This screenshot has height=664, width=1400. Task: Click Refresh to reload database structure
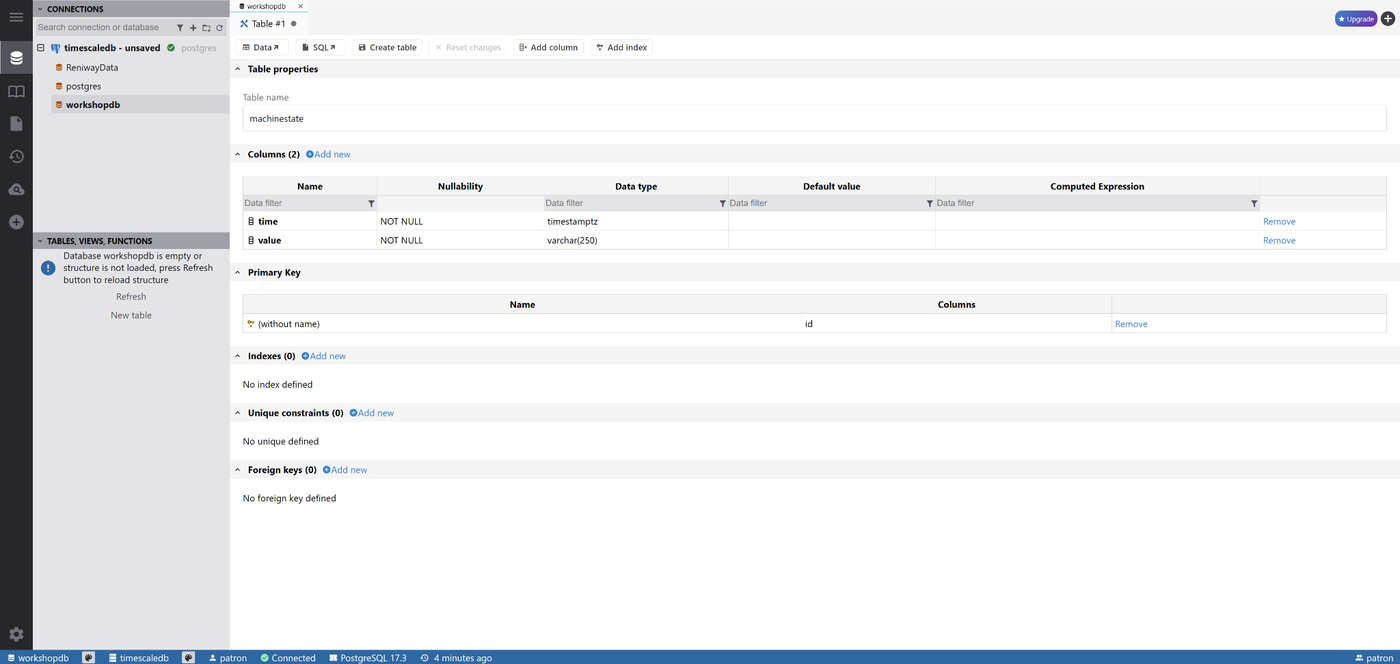pyautogui.click(x=130, y=296)
